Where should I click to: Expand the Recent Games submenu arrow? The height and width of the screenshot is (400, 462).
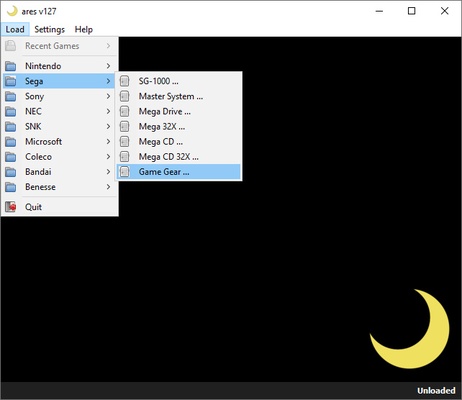[108, 46]
